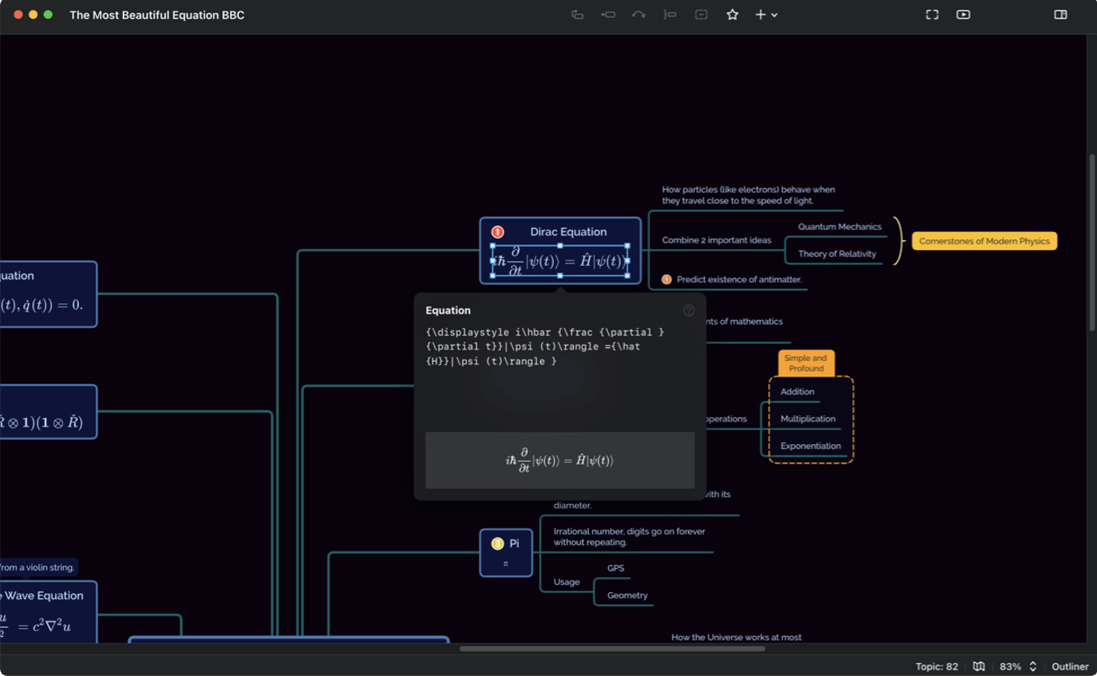Enter ZEN full-screen mode

[x=932, y=15]
